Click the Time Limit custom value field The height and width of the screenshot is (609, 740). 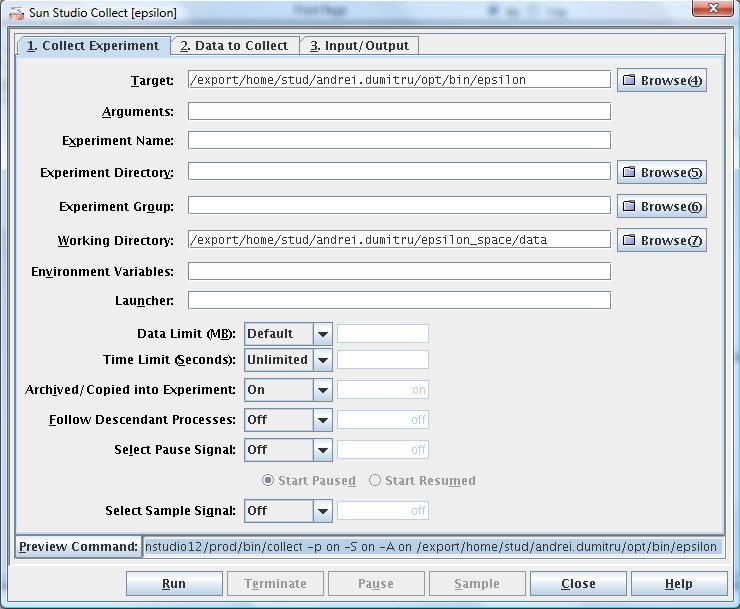pyautogui.click(x=383, y=359)
